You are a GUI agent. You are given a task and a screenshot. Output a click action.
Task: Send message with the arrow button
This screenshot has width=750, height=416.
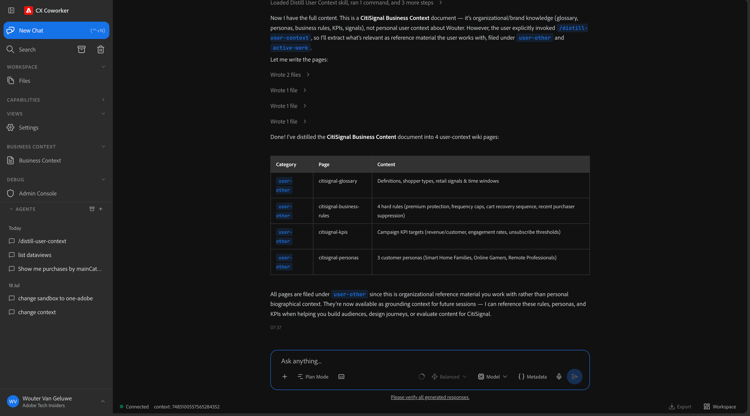point(574,377)
